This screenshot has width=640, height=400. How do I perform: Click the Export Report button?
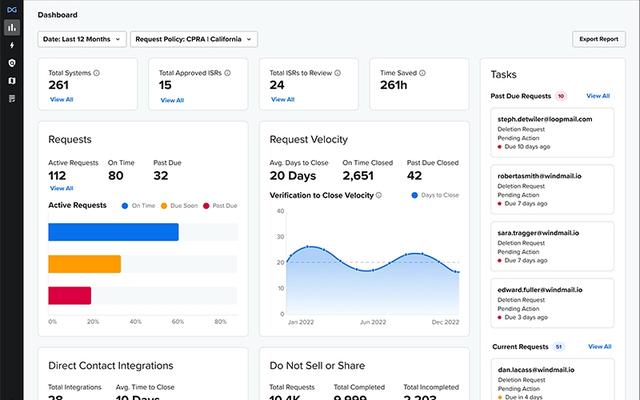coord(598,39)
